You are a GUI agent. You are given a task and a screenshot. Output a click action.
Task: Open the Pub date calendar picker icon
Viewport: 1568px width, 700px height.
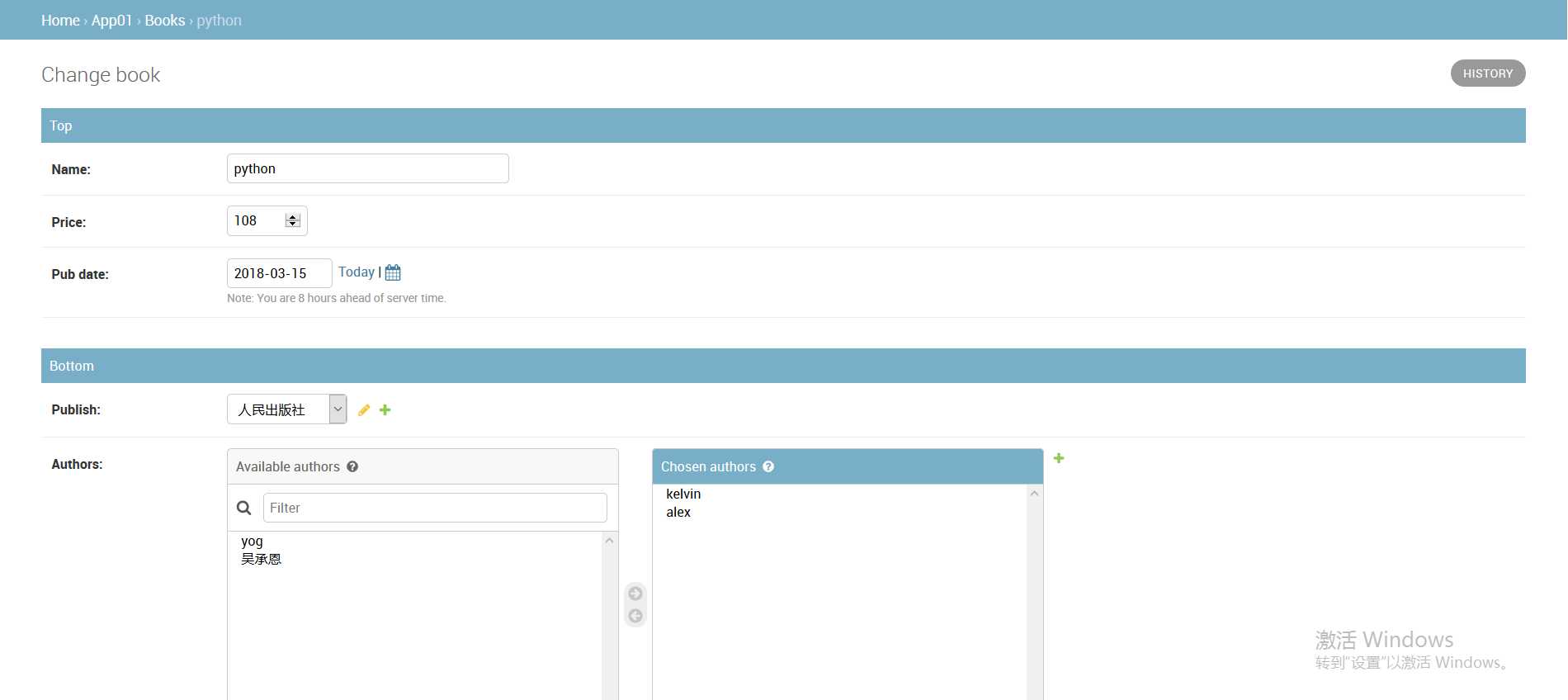point(393,272)
